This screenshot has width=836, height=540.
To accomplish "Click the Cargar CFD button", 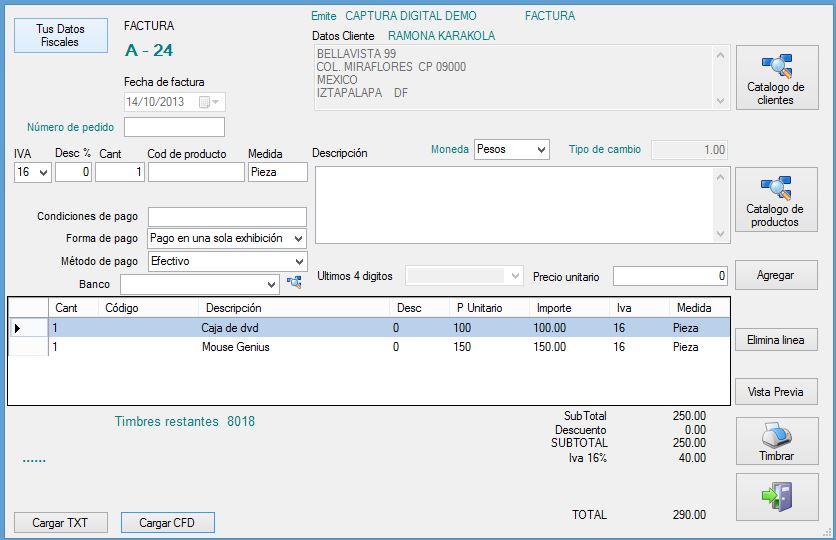I will point(168,523).
